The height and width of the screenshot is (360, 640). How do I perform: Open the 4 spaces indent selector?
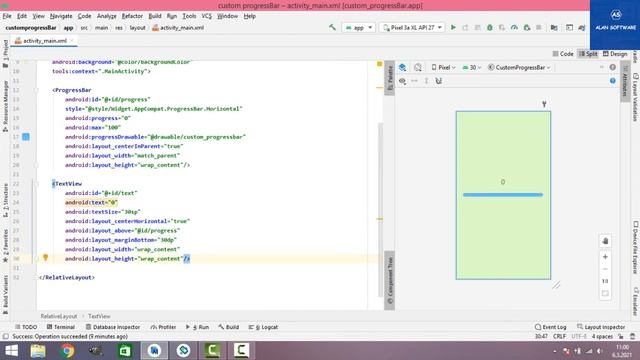click(602, 336)
